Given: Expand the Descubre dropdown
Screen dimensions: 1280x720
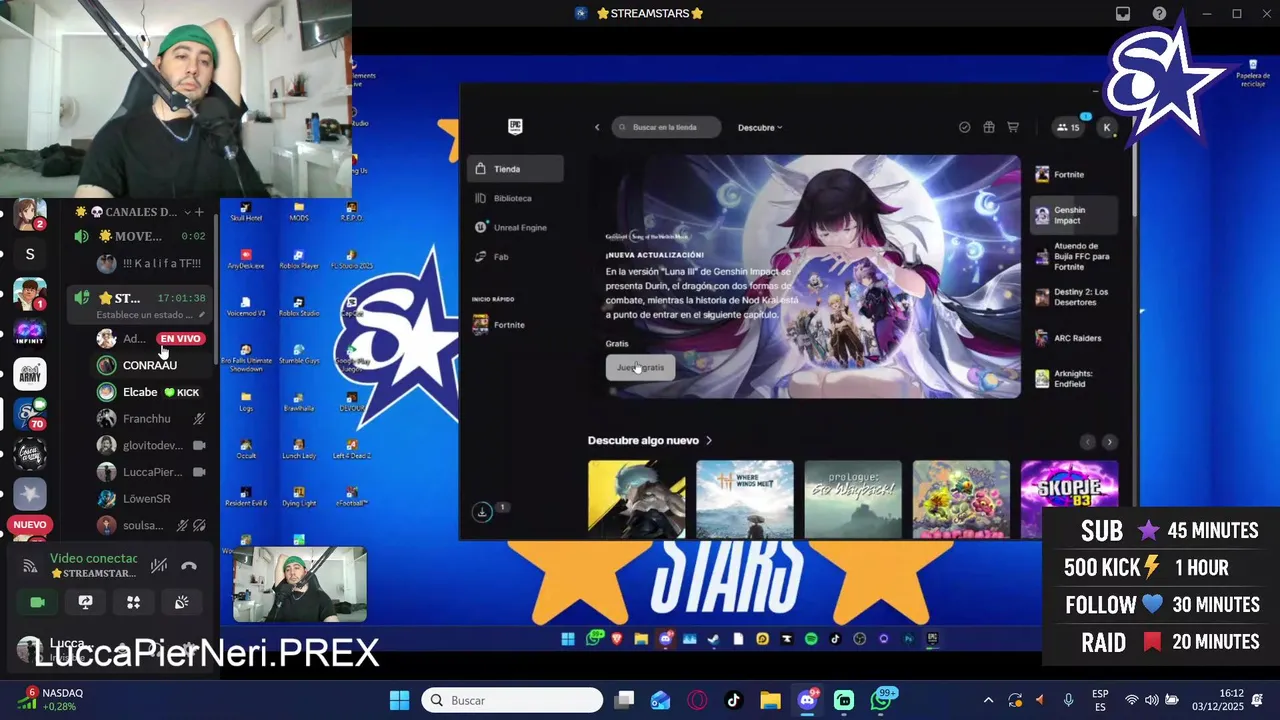Looking at the screenshot, I should pyautogui.click(x=760, y=127).
